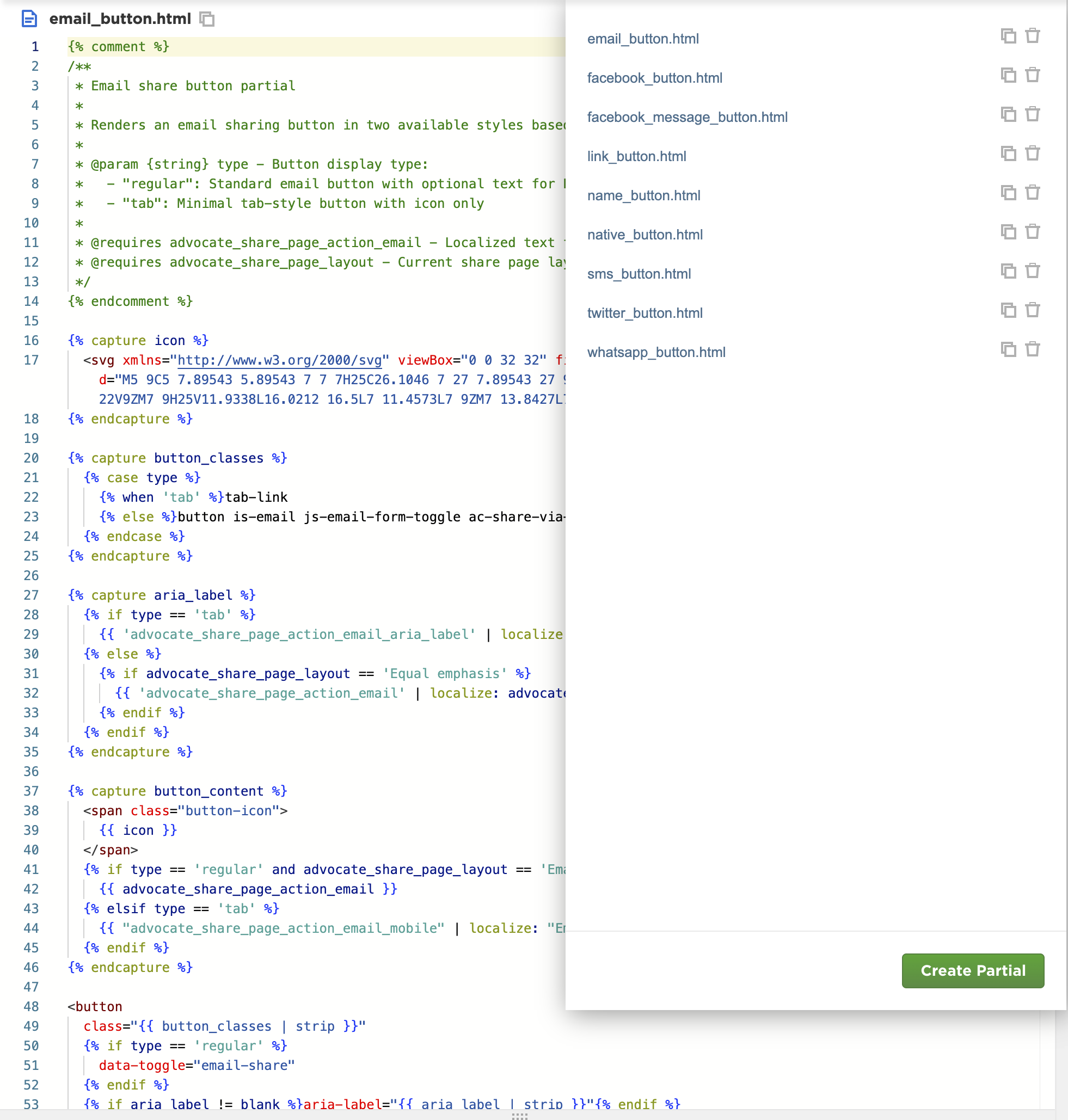Copy the name_button.html partial
This screenshot has width=1068, height=1120.
(x=1008, y=193)
